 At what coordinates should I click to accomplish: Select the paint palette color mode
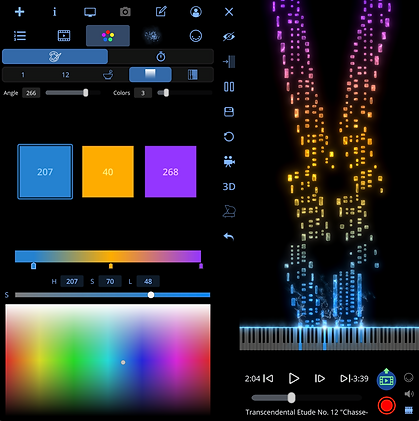pyautogui.click(x=55, y=56)
